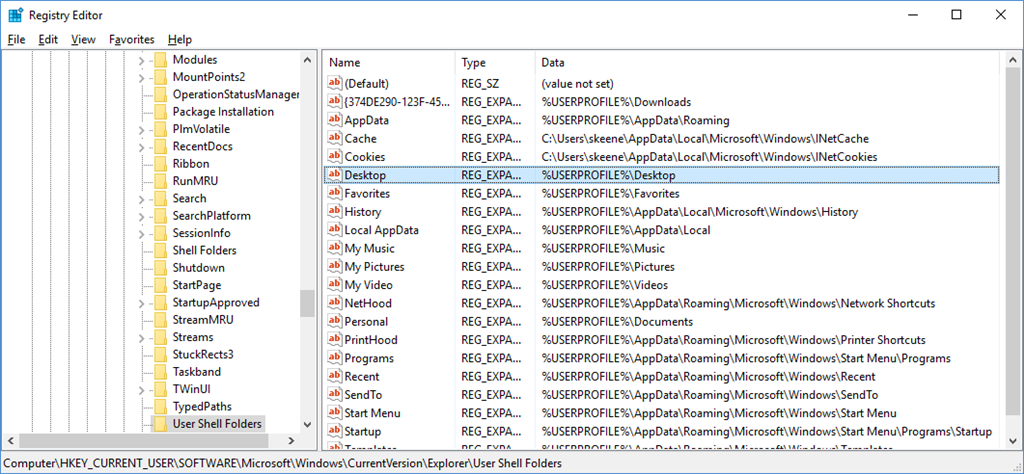Select the RunMRU key
The image size is (1024, 474).
pos(195,181)
